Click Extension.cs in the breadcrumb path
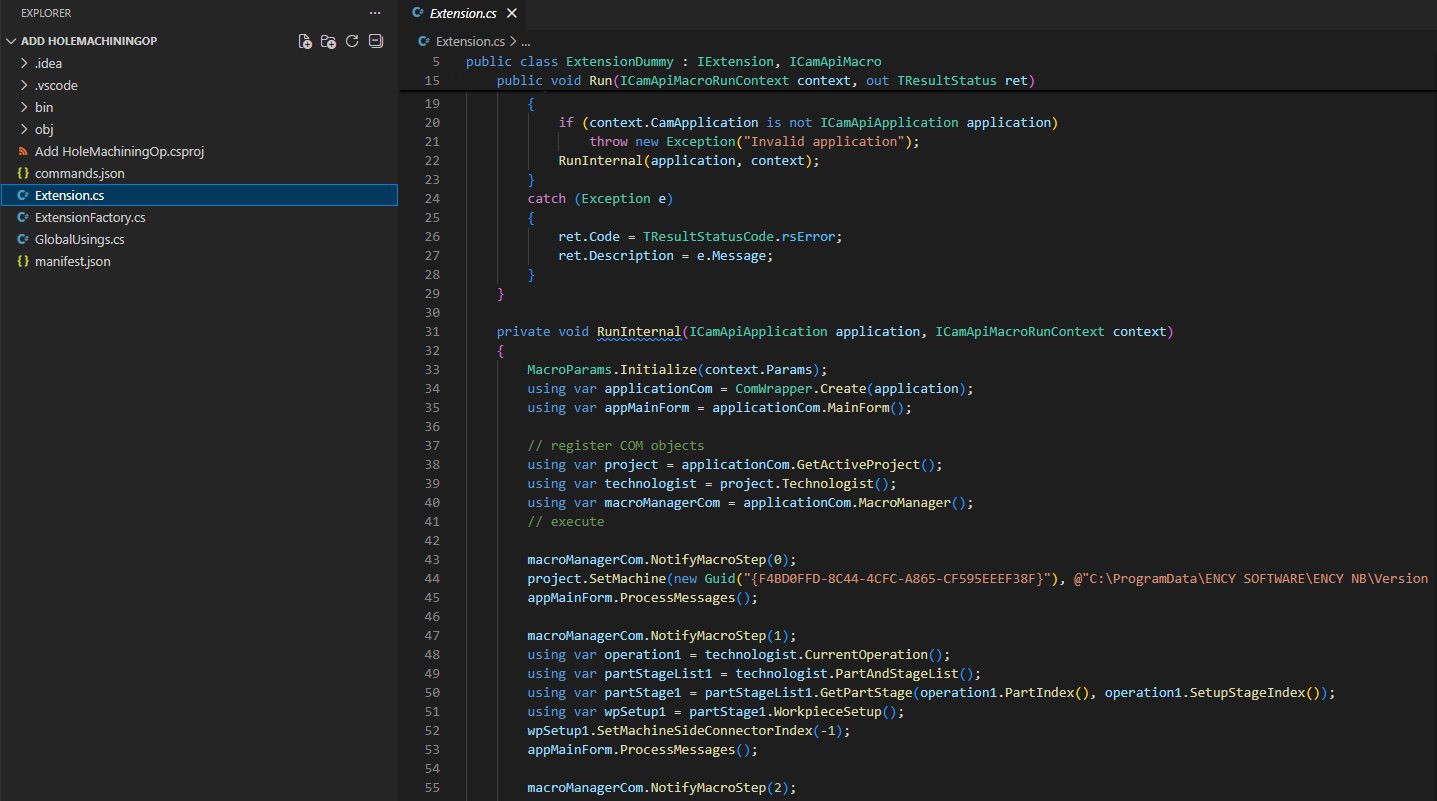 (x=470, y=41)
